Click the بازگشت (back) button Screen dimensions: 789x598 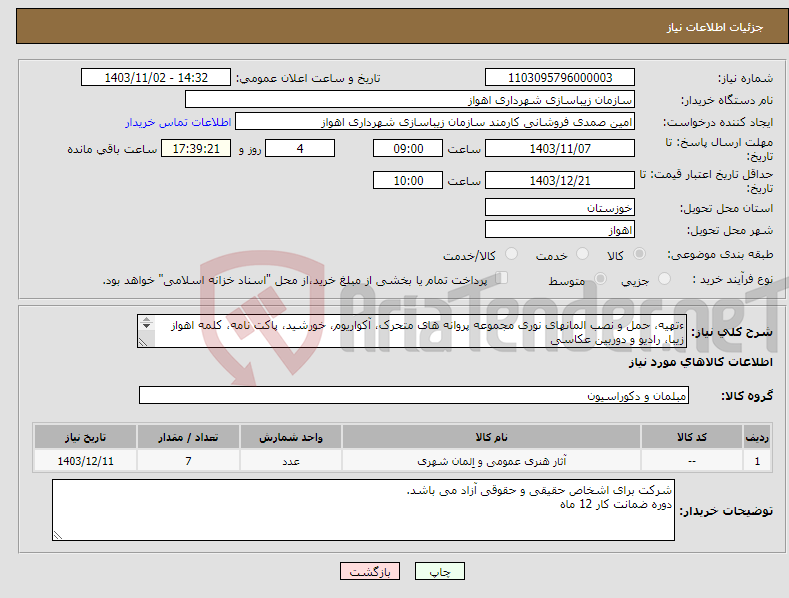click(x=370, y=571)
